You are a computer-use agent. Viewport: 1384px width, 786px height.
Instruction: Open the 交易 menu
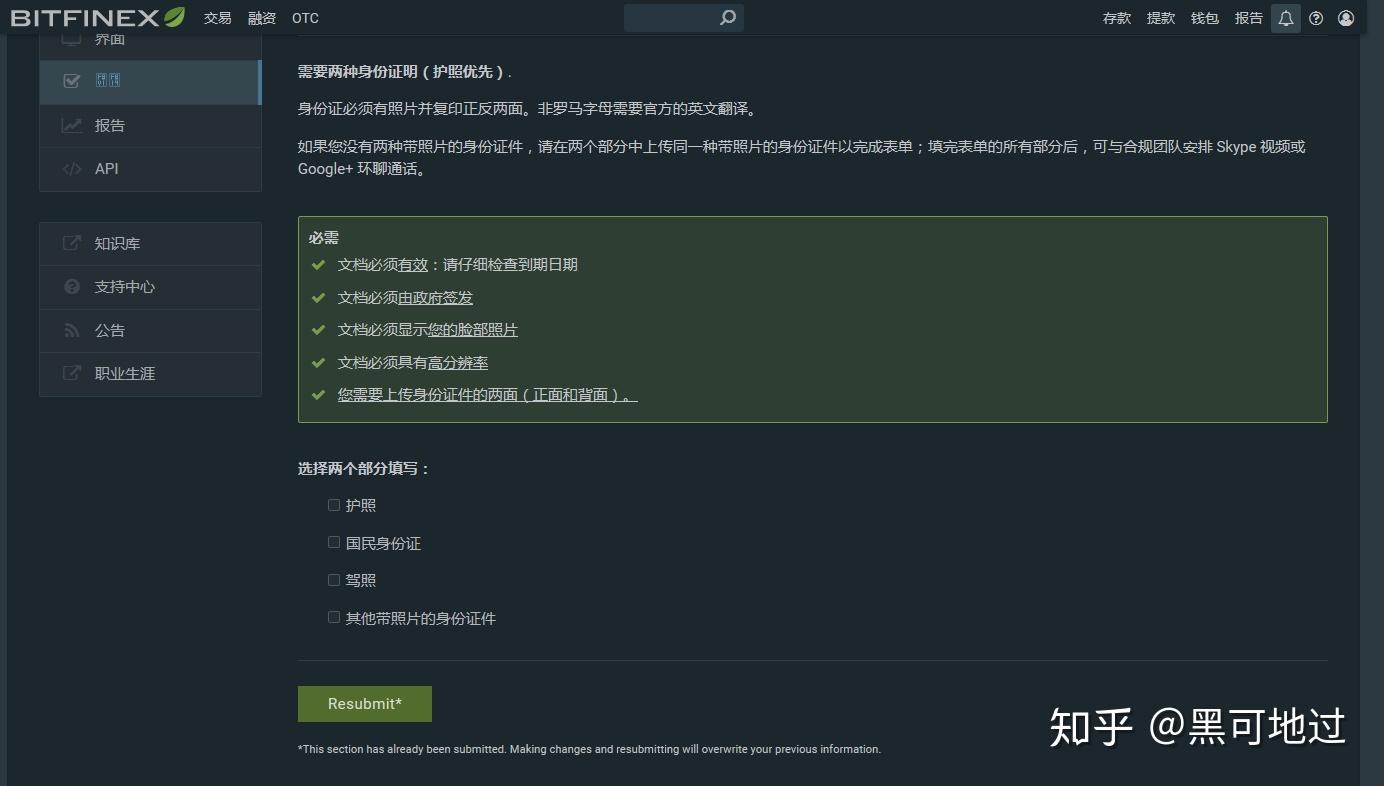point(217,17)
